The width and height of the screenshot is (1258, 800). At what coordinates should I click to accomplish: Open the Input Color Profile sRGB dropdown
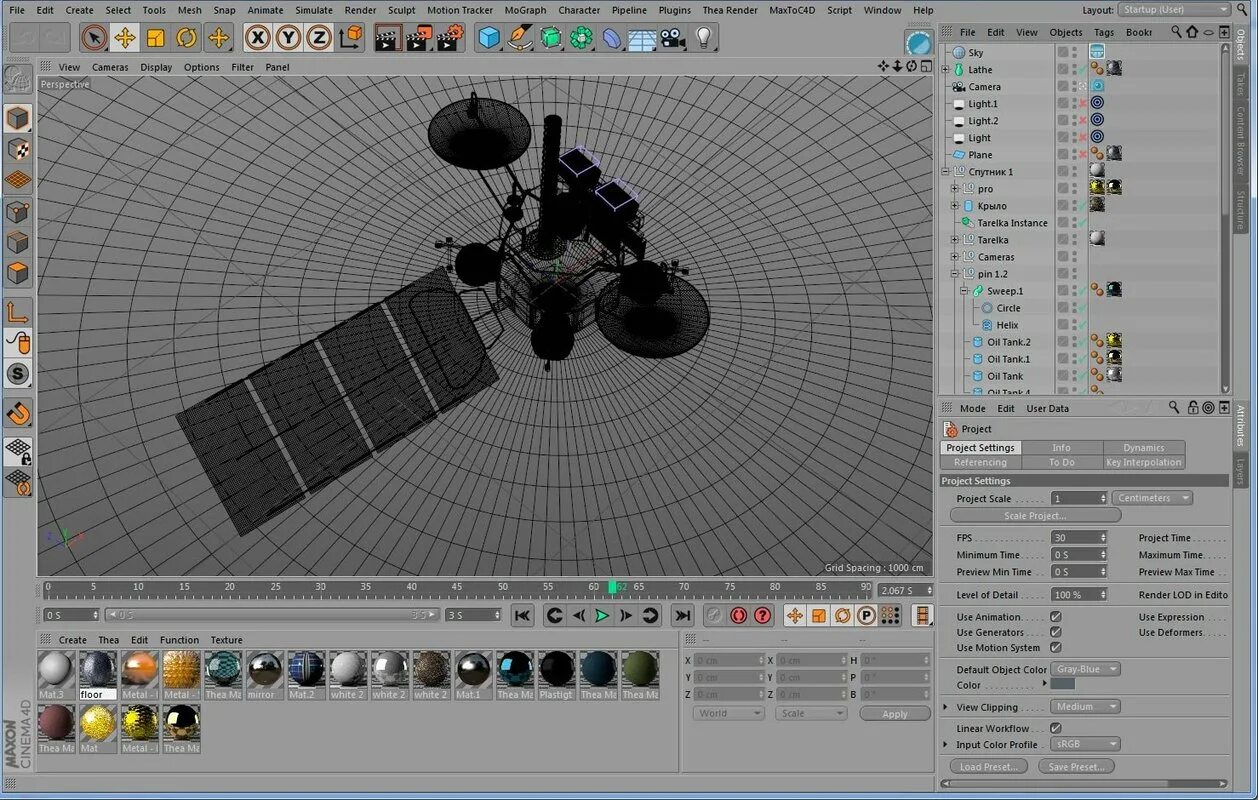pos(1085,744)
